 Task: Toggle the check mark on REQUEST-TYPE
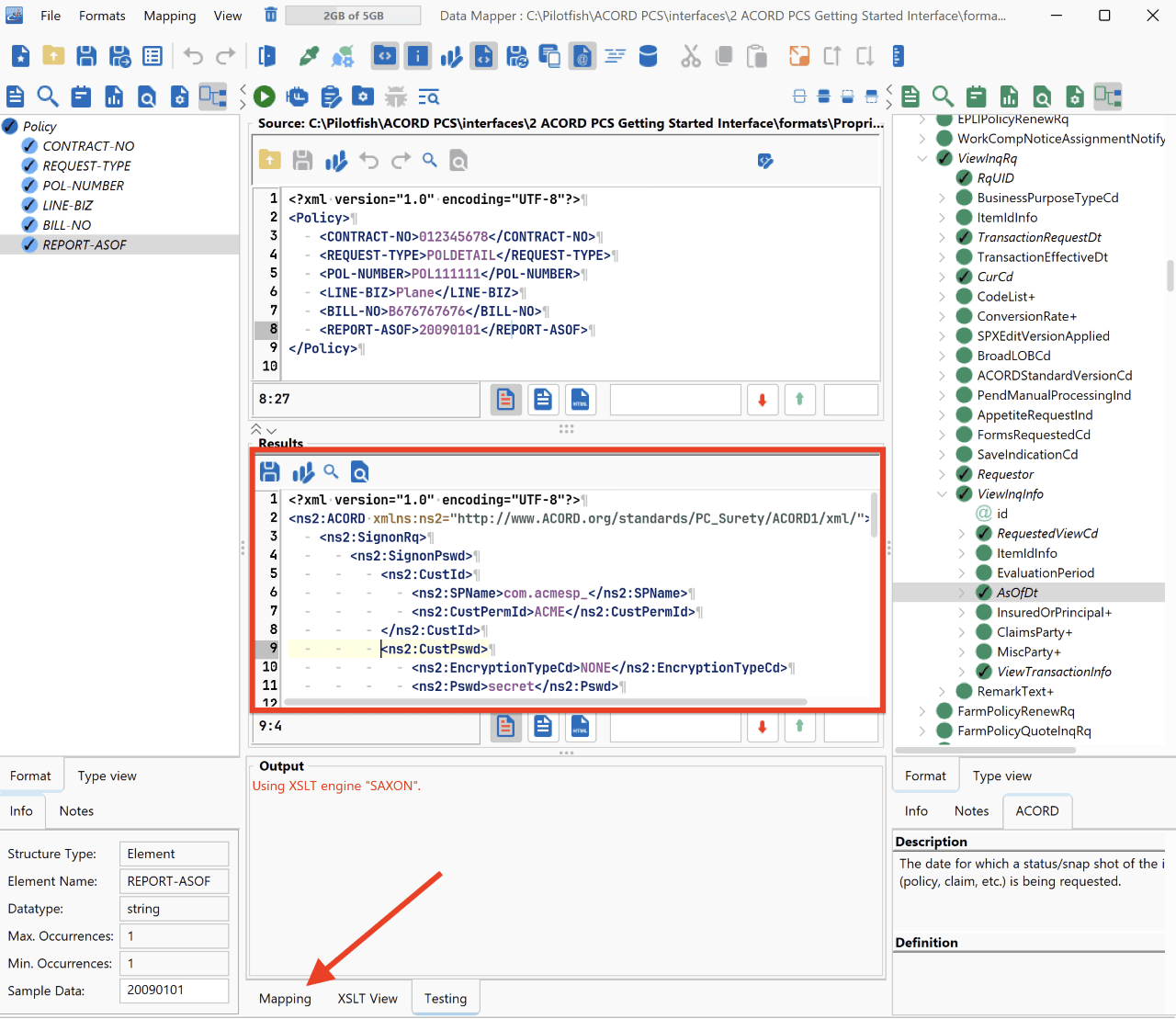[x=30, y=165]
